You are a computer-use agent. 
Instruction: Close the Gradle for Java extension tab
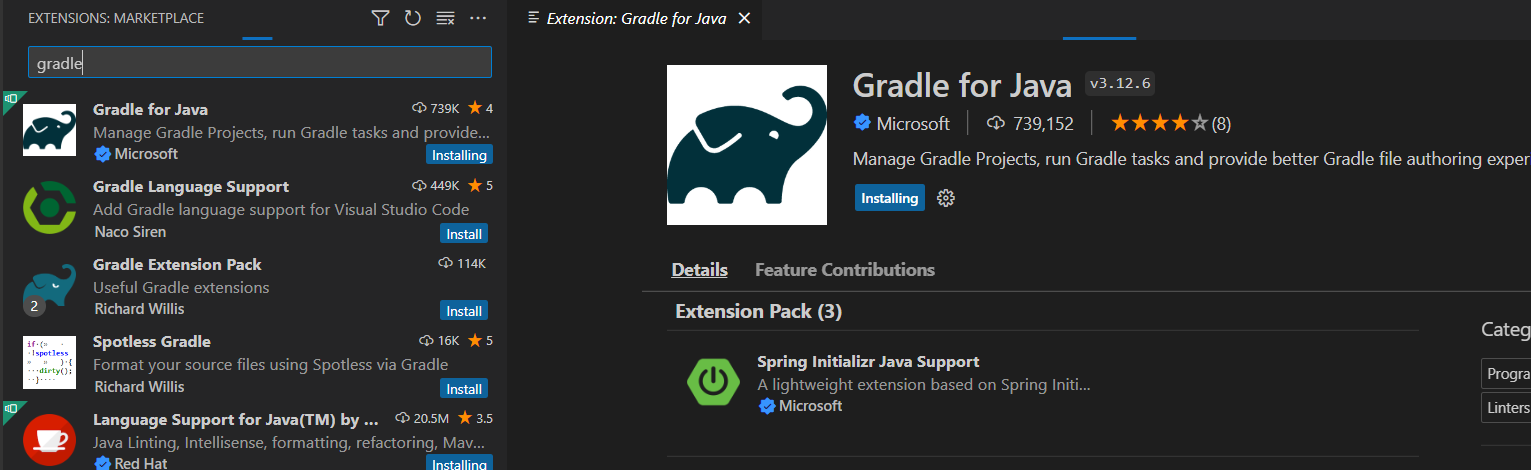pos(744,19)
